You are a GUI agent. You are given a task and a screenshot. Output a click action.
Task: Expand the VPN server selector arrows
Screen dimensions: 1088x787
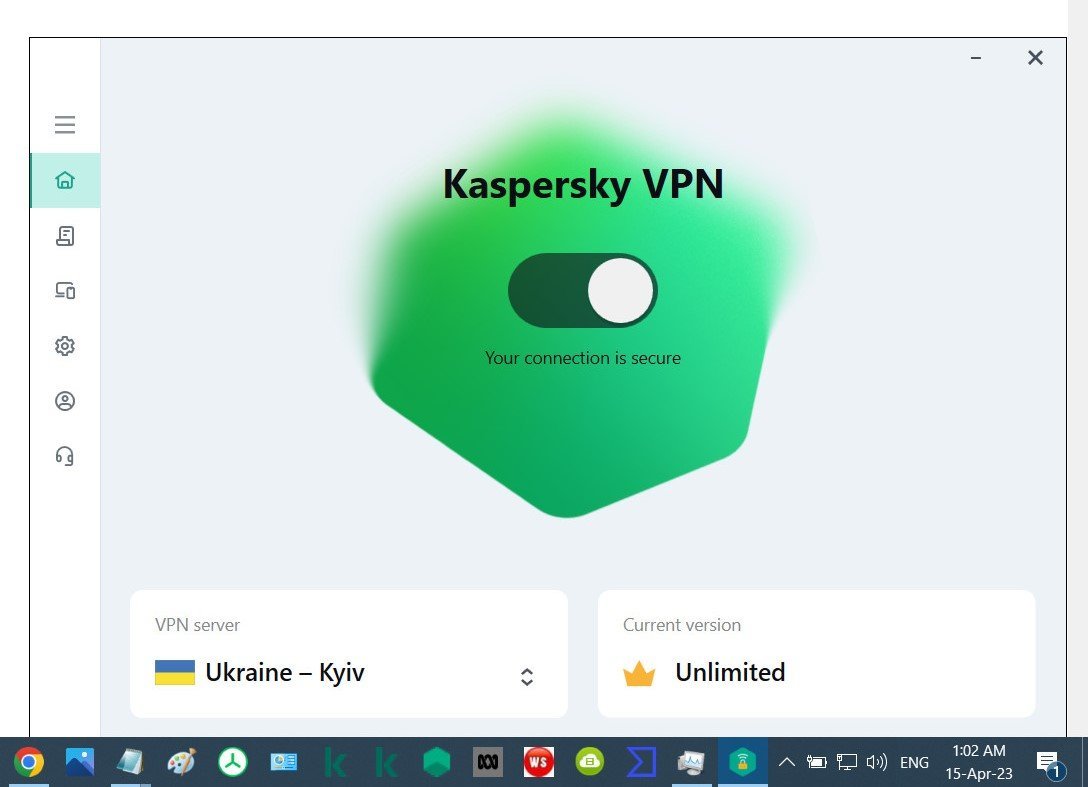[527, 677]
